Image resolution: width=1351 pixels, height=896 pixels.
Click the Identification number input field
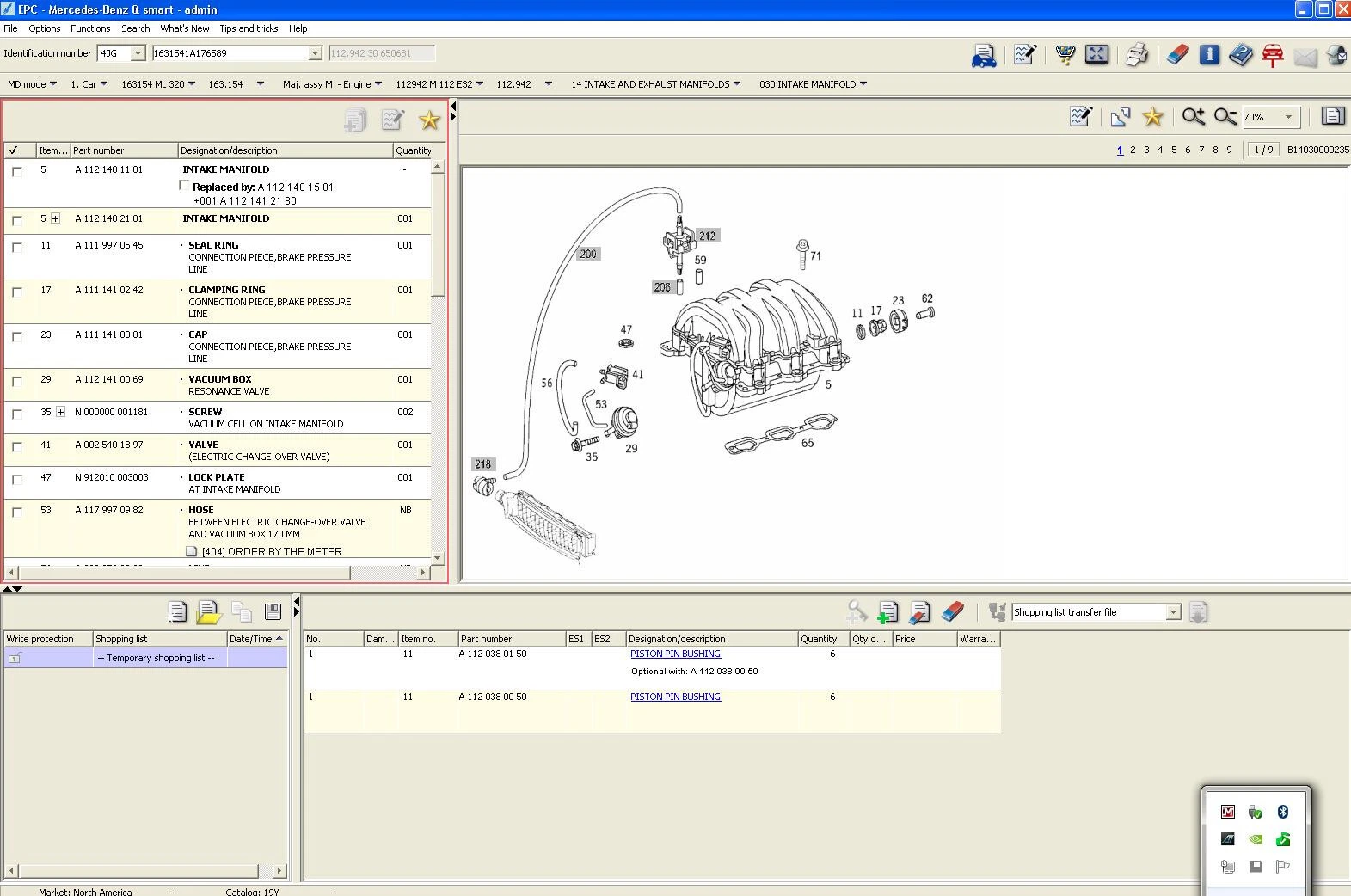(x=230, y=53)
